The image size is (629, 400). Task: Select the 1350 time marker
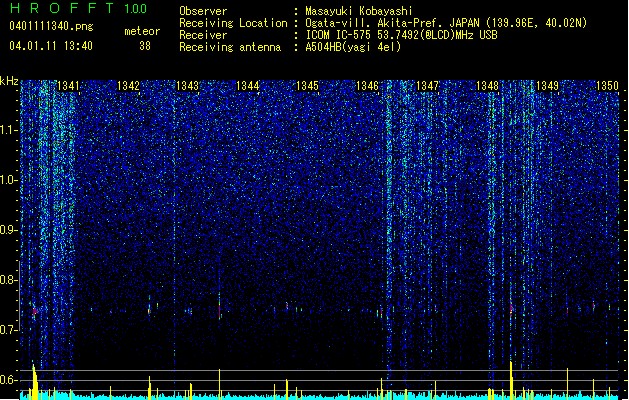(607, 86)
